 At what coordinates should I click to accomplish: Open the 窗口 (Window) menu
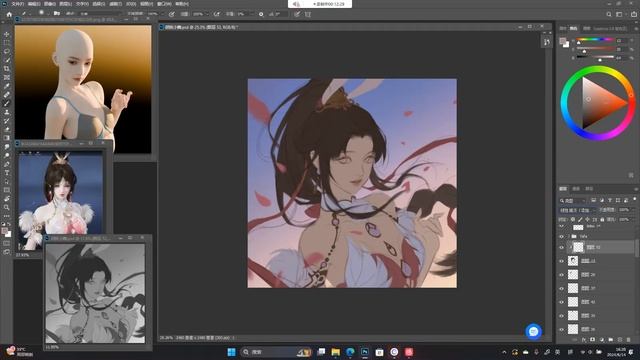point(164,4)
